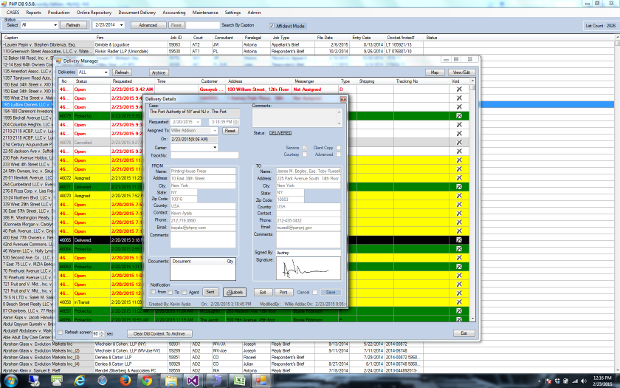Screen dimensions: 620x388
Task: Click the void X in the 46053 In Transit row
Action: point(459,302)
